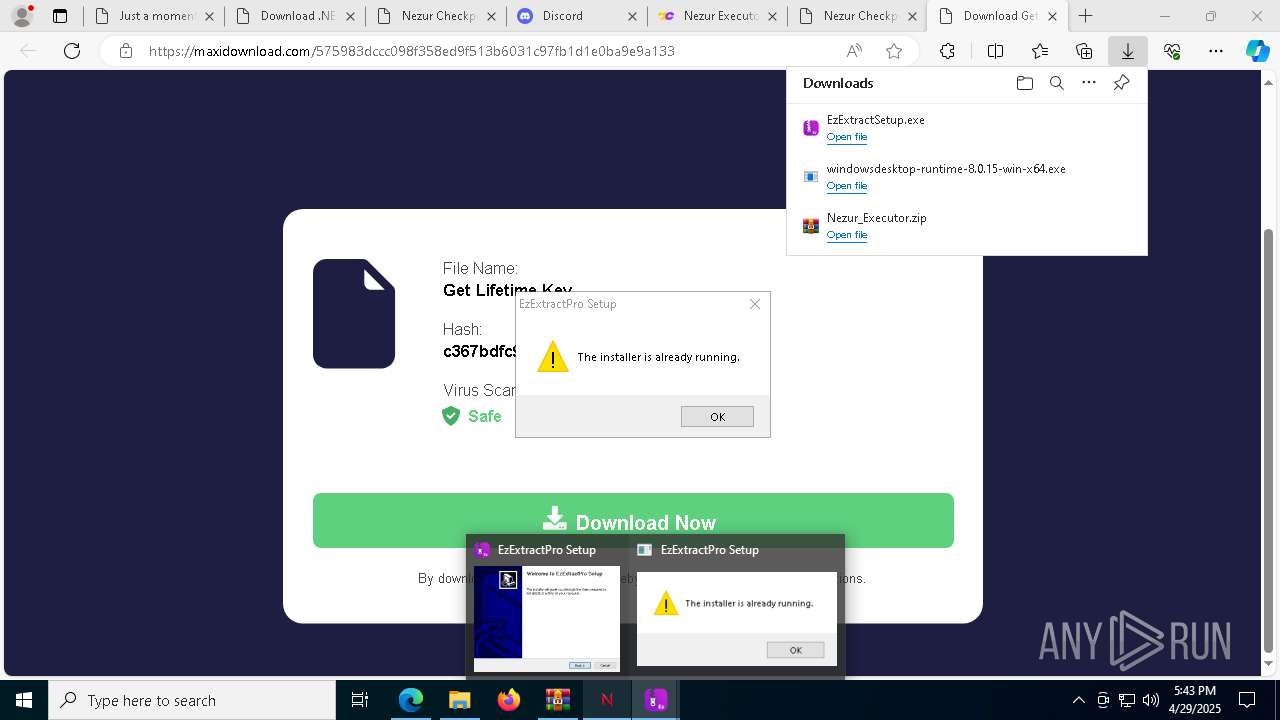The height and width of the screenshot is (720, 1280).
Task: Select Nezur_Executor.zip download entry name
Action: click(x=877, y=218)
